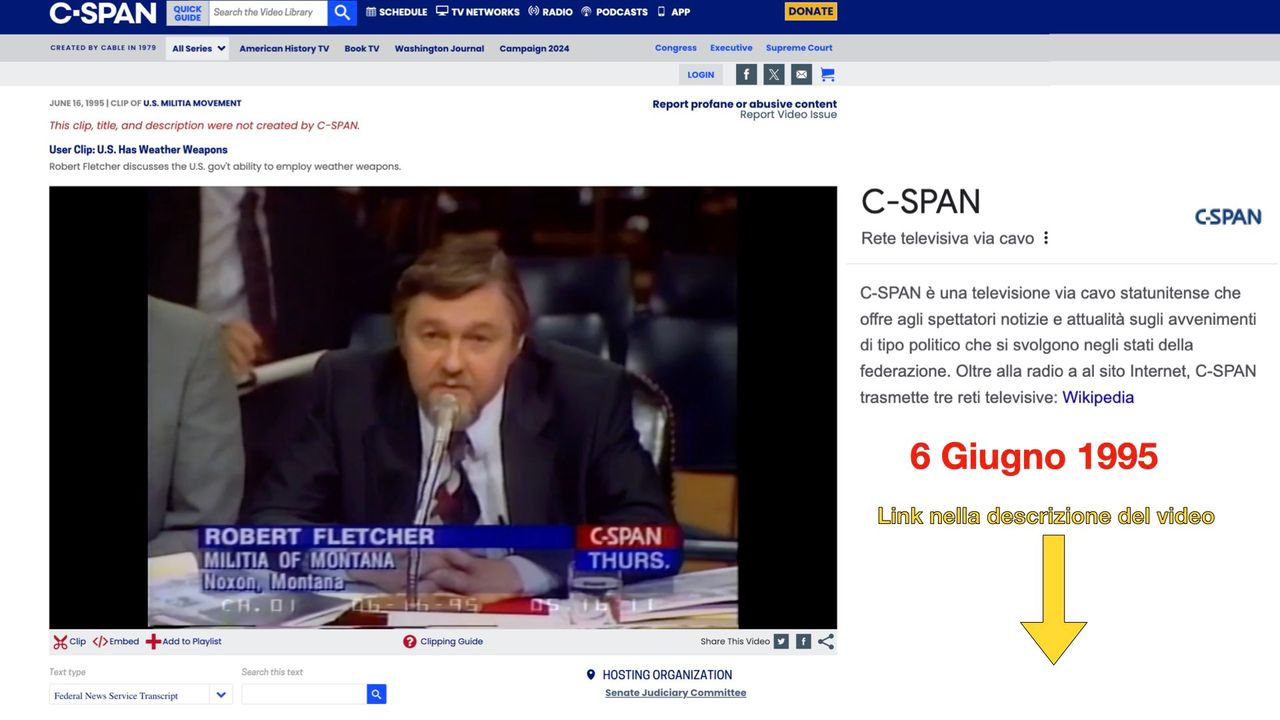Click inside the Search this text field
This screenshot has width=1280, height=720.
pyautogui.click(x=303, y=694)
